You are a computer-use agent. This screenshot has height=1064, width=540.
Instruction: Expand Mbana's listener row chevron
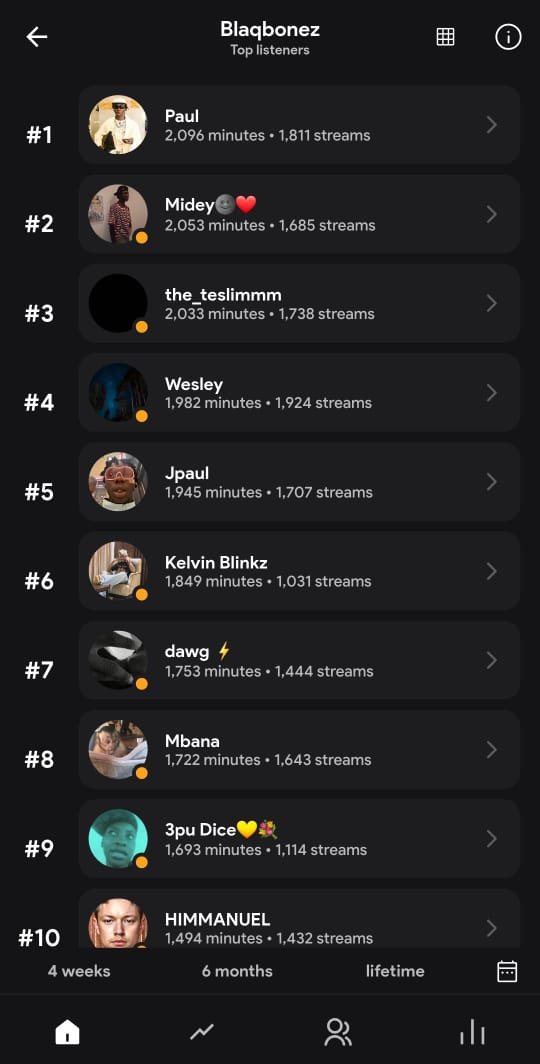[492, 750]
